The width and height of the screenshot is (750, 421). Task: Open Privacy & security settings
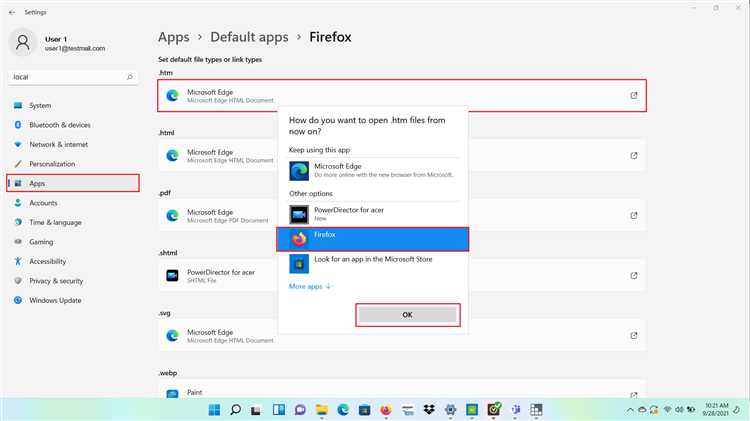[x=73, y=281]
